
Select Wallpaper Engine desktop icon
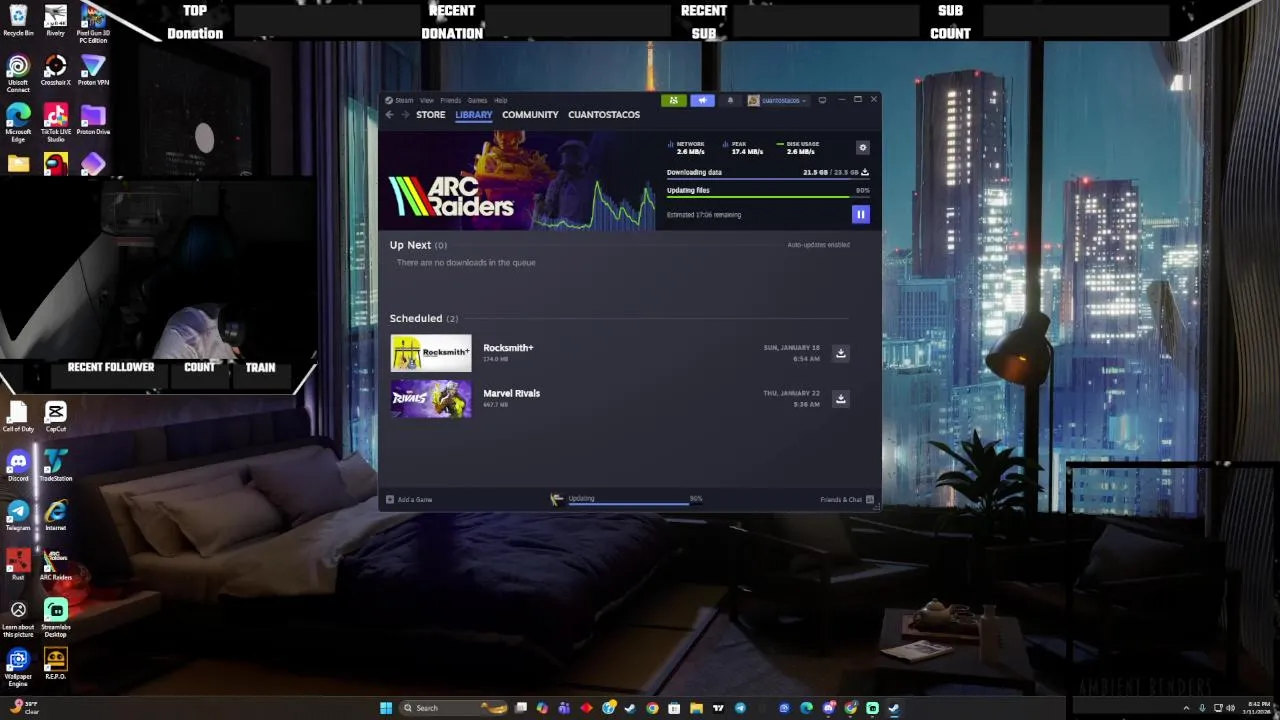(18, 667)
